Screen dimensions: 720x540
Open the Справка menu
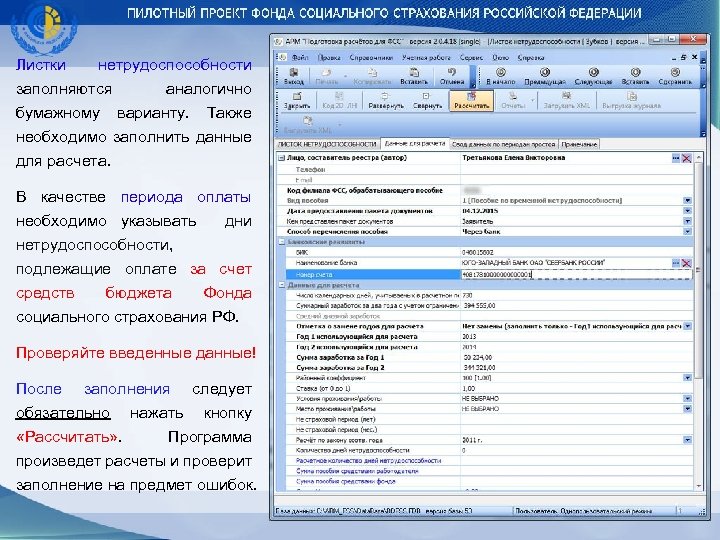pos(531,57)
